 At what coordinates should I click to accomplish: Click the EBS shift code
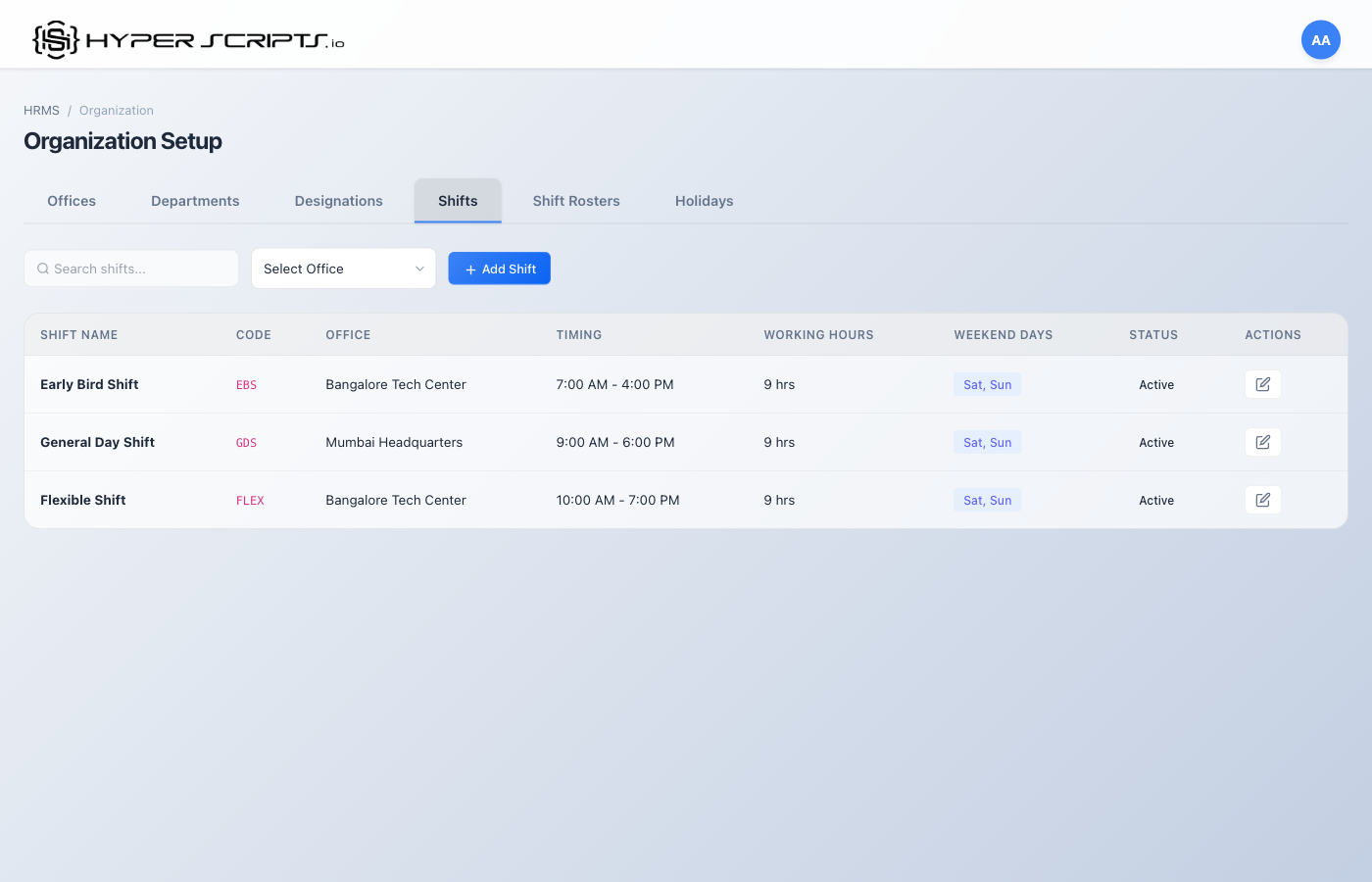(x=246, y=385)
